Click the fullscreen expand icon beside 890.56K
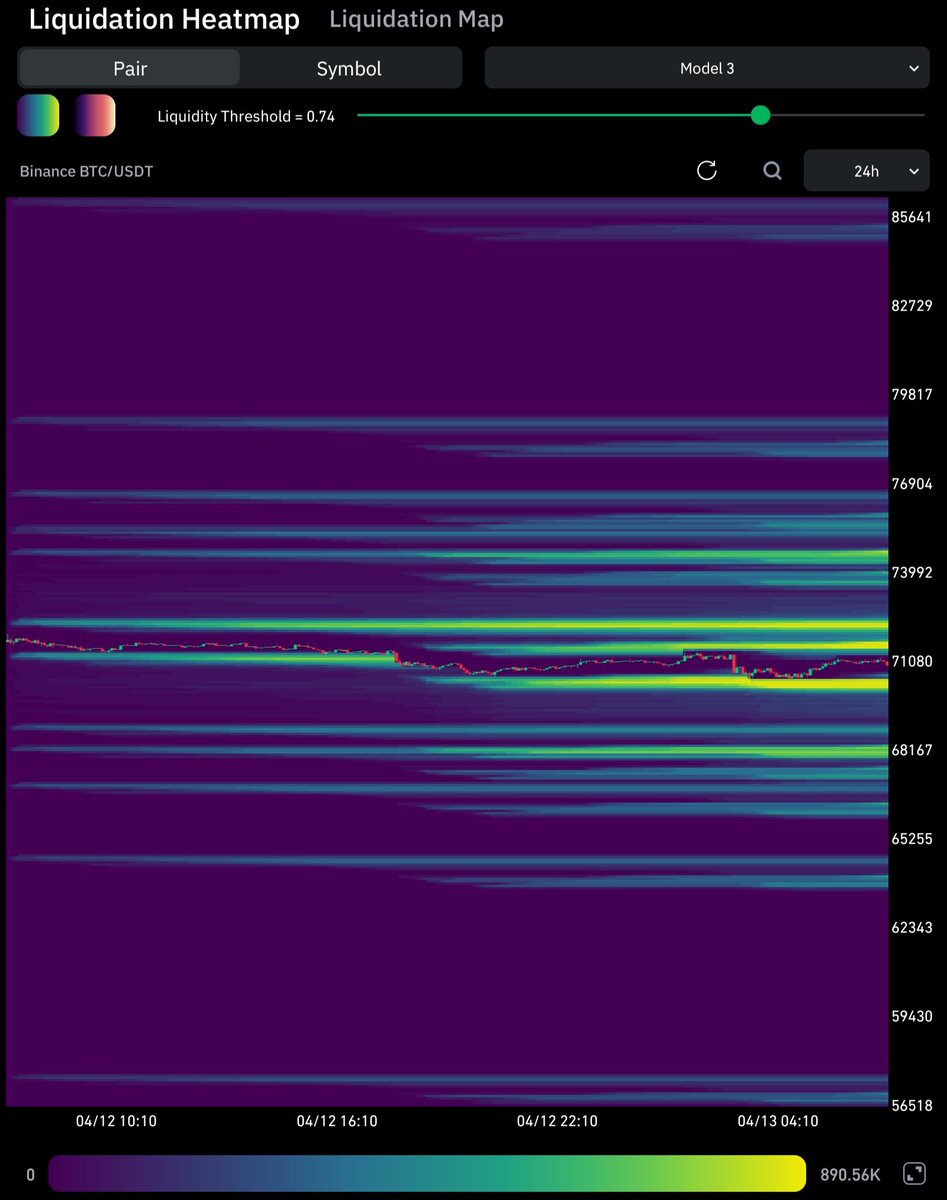Image resolution: width=947 pixels, height=1200 pixels. pyautogui.click(x=913, y=1174)
